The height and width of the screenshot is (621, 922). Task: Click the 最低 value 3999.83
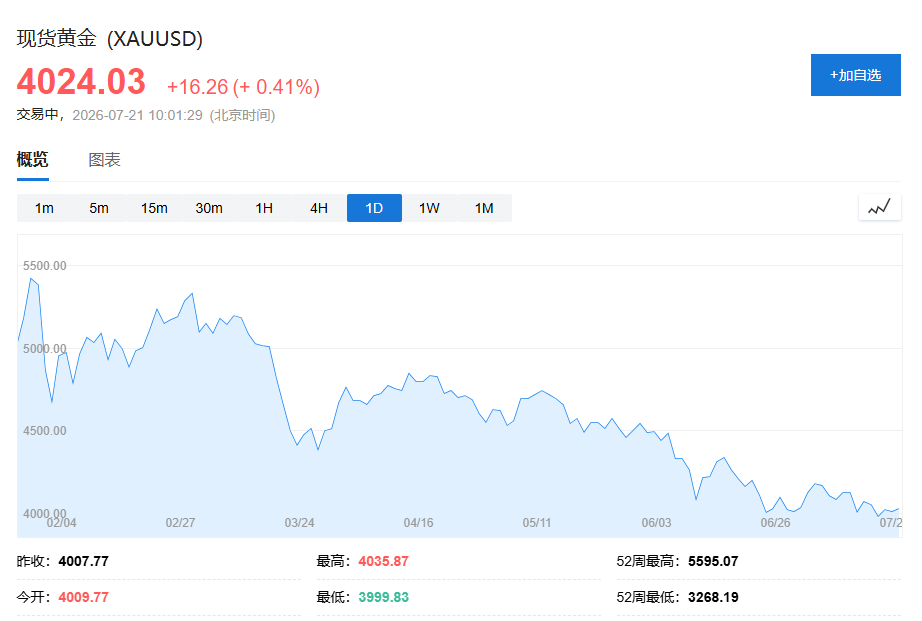coord(383,597)
